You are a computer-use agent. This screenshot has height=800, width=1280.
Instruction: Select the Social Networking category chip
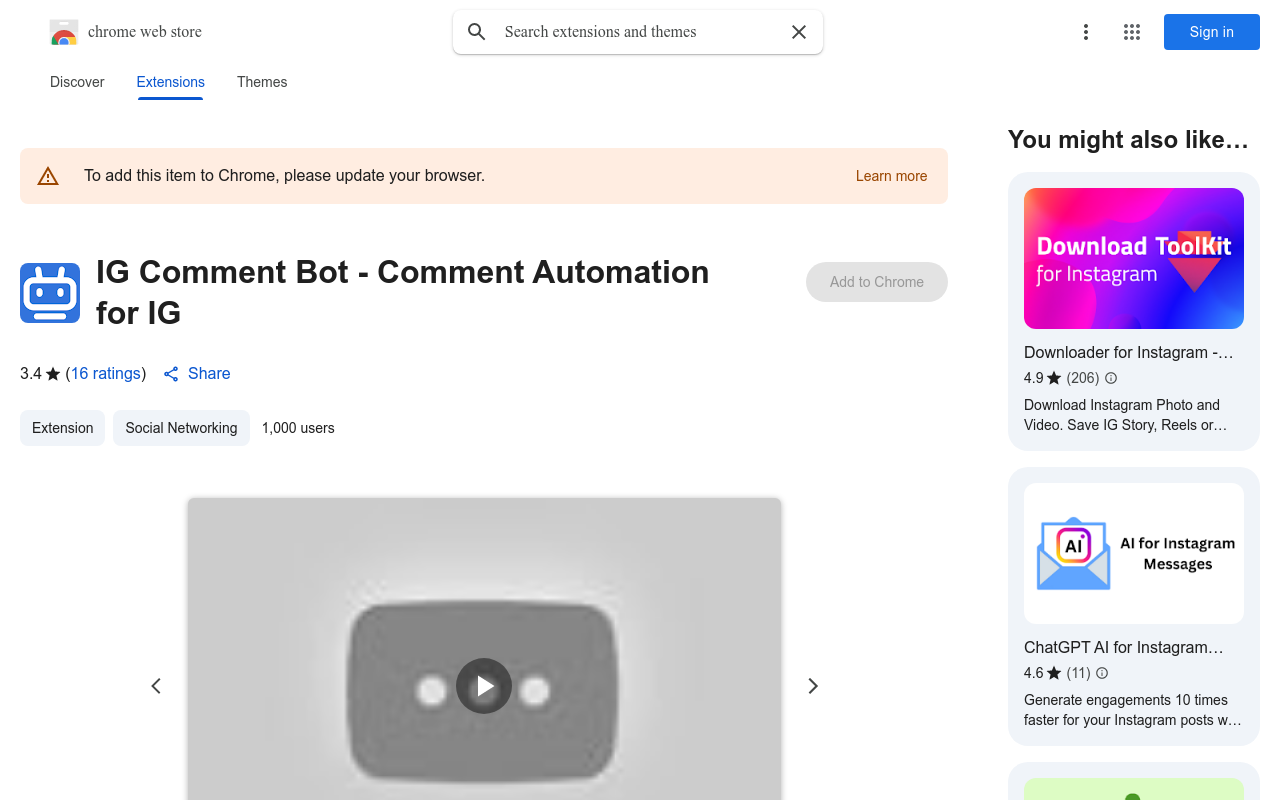tap(181, 428)
